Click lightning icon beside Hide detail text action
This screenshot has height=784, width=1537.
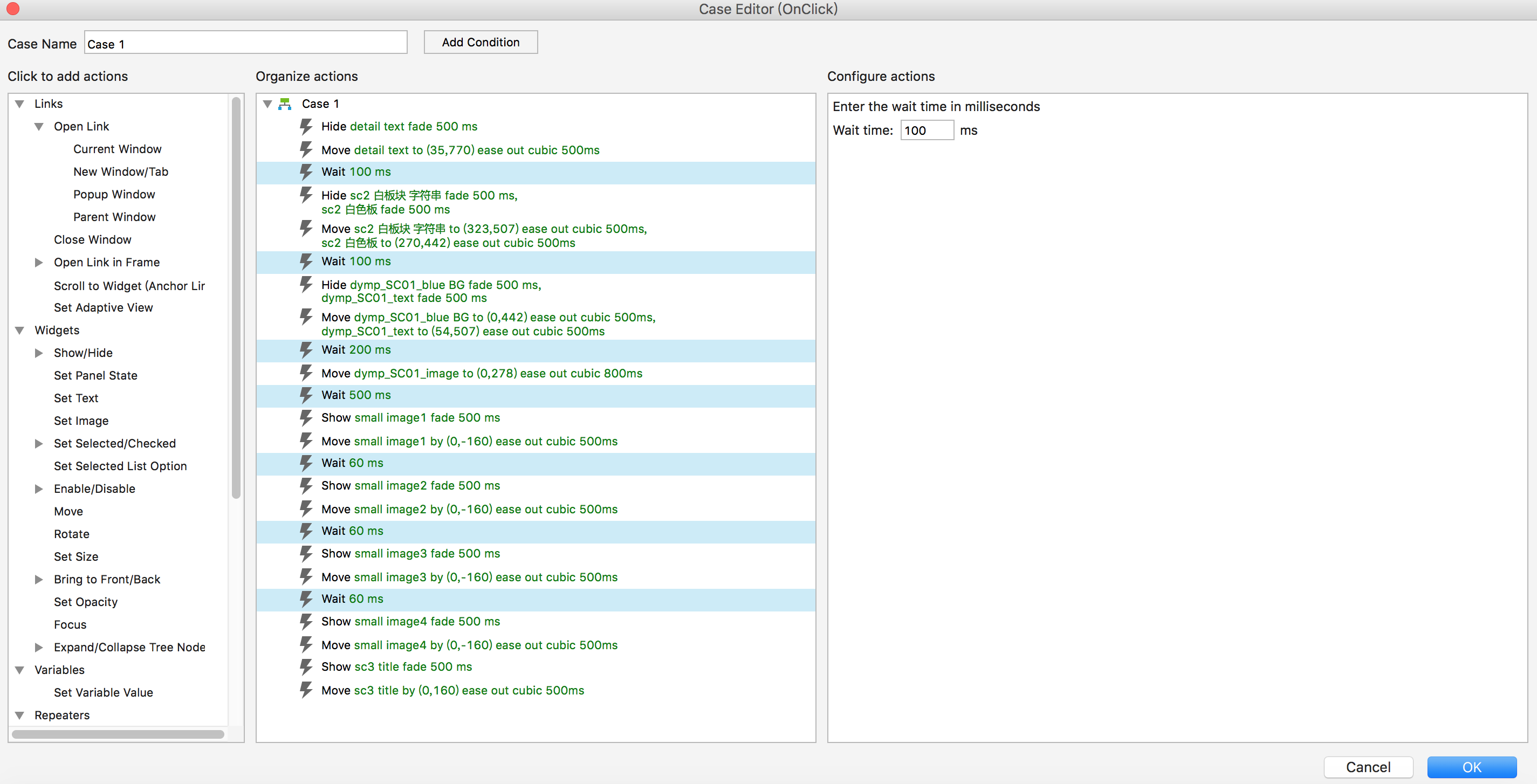point(306,127)
